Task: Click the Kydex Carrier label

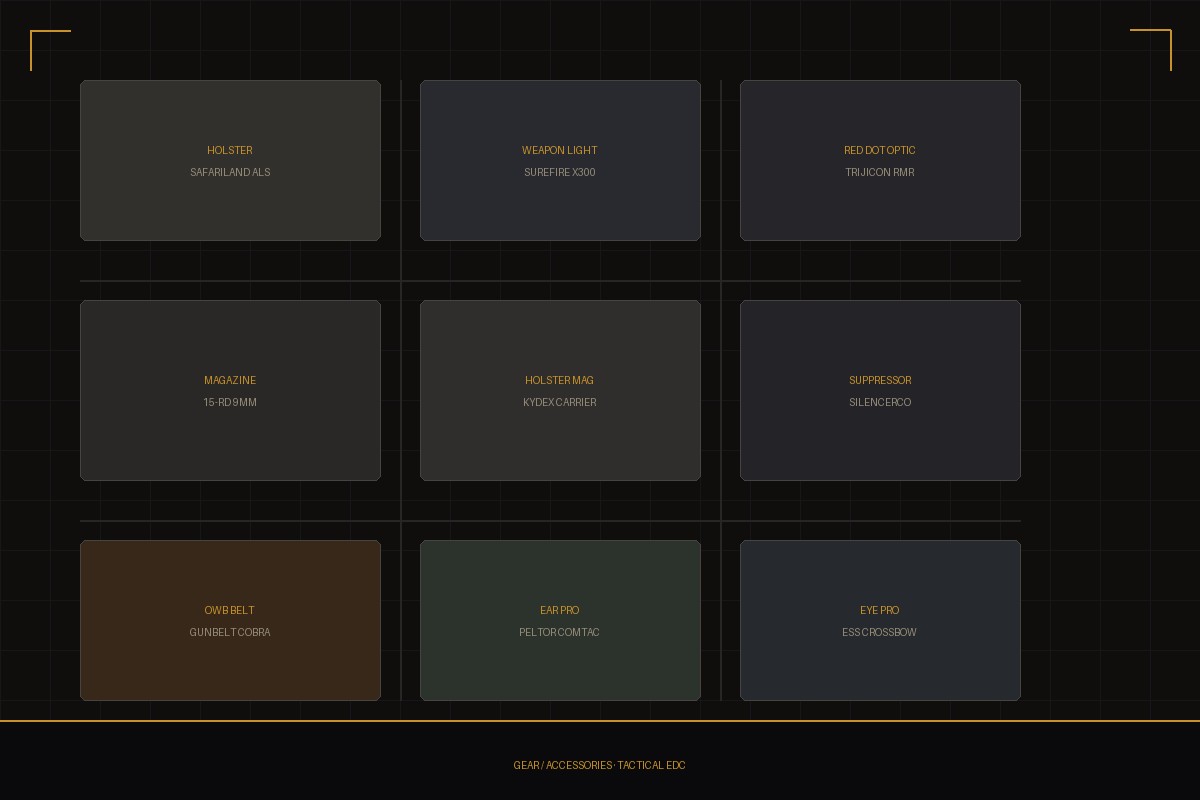Action: coord(560,402)
